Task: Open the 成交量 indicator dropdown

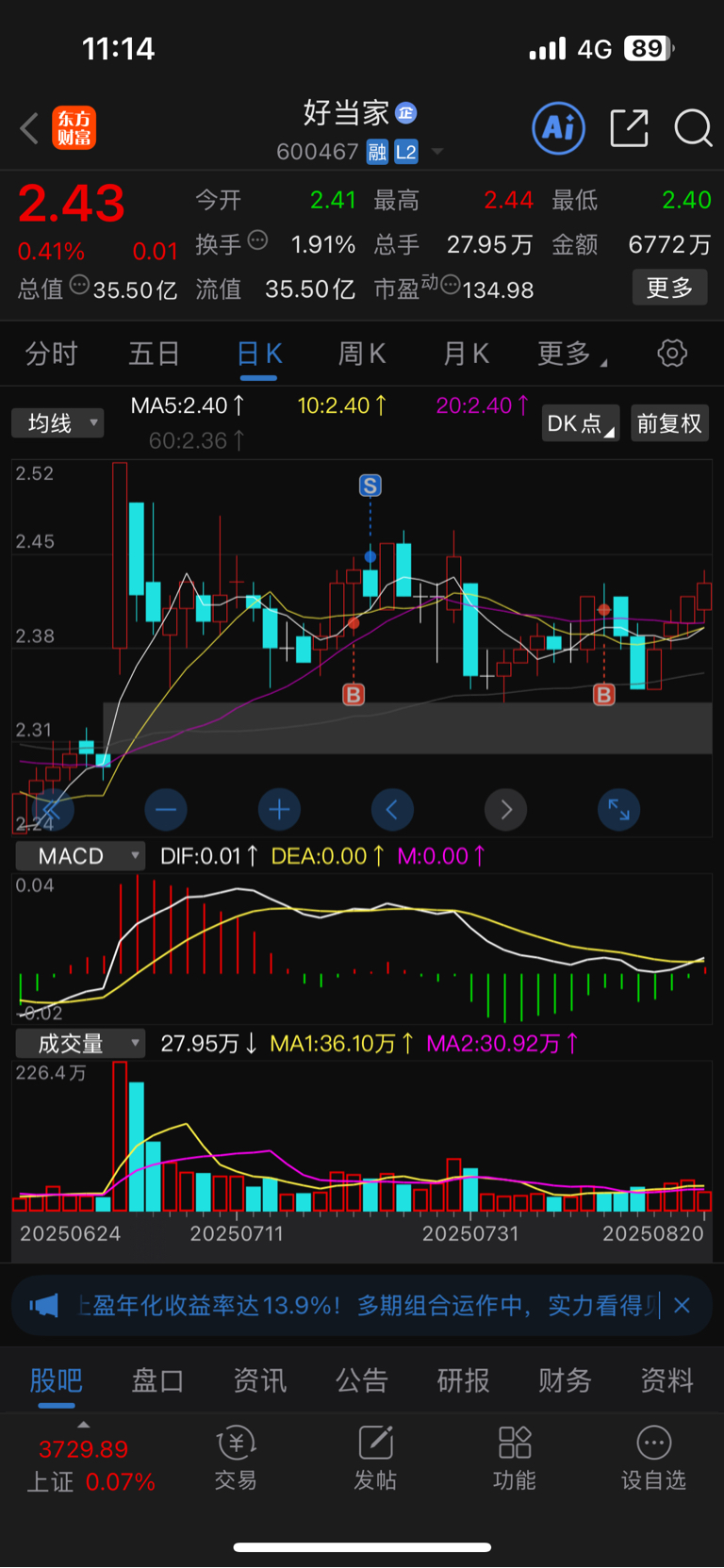Action: 80,1044
